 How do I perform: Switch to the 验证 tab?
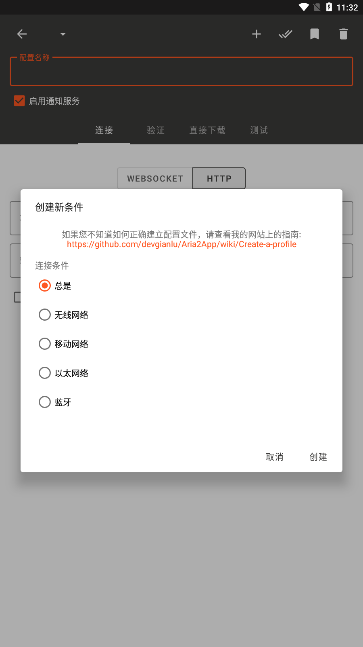(156, 130)
